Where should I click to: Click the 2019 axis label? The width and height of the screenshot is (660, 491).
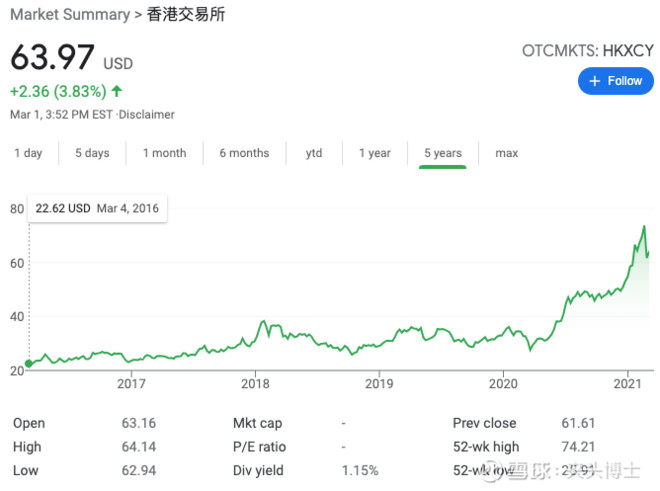(x=379, y=384)
